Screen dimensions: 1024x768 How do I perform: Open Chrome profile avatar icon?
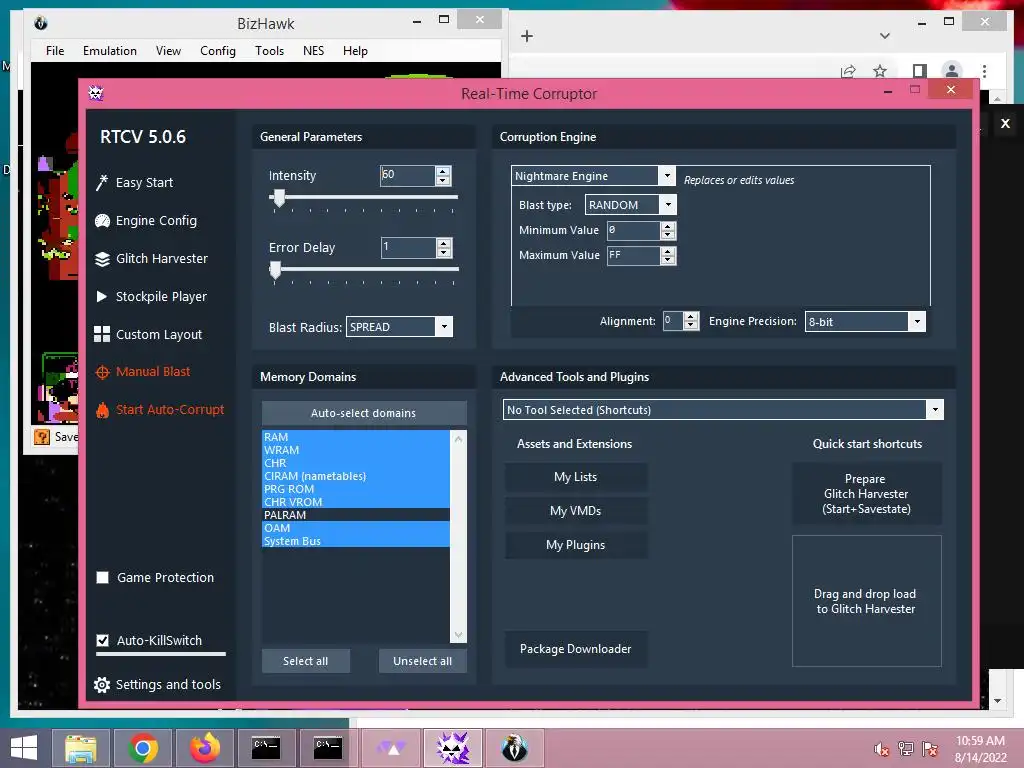click(952, 71)
